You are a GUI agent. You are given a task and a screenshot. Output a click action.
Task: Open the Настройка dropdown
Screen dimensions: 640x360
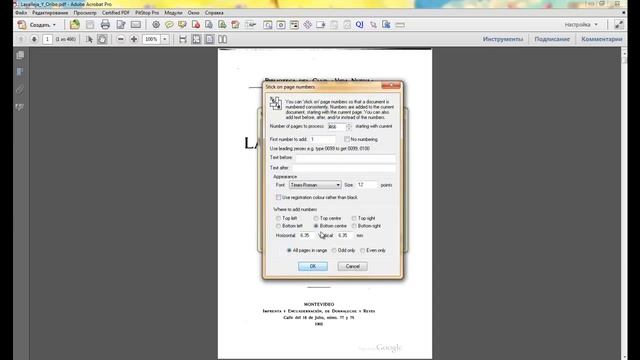pyautogui.click(x=581, y=24)
